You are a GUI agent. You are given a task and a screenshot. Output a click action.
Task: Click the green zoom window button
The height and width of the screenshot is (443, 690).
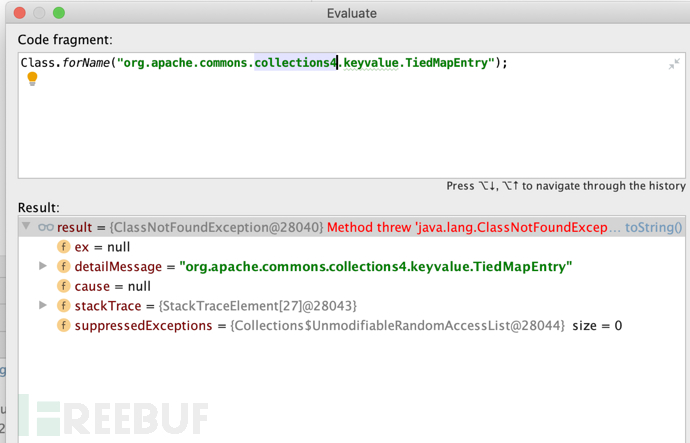coord(59,13)
